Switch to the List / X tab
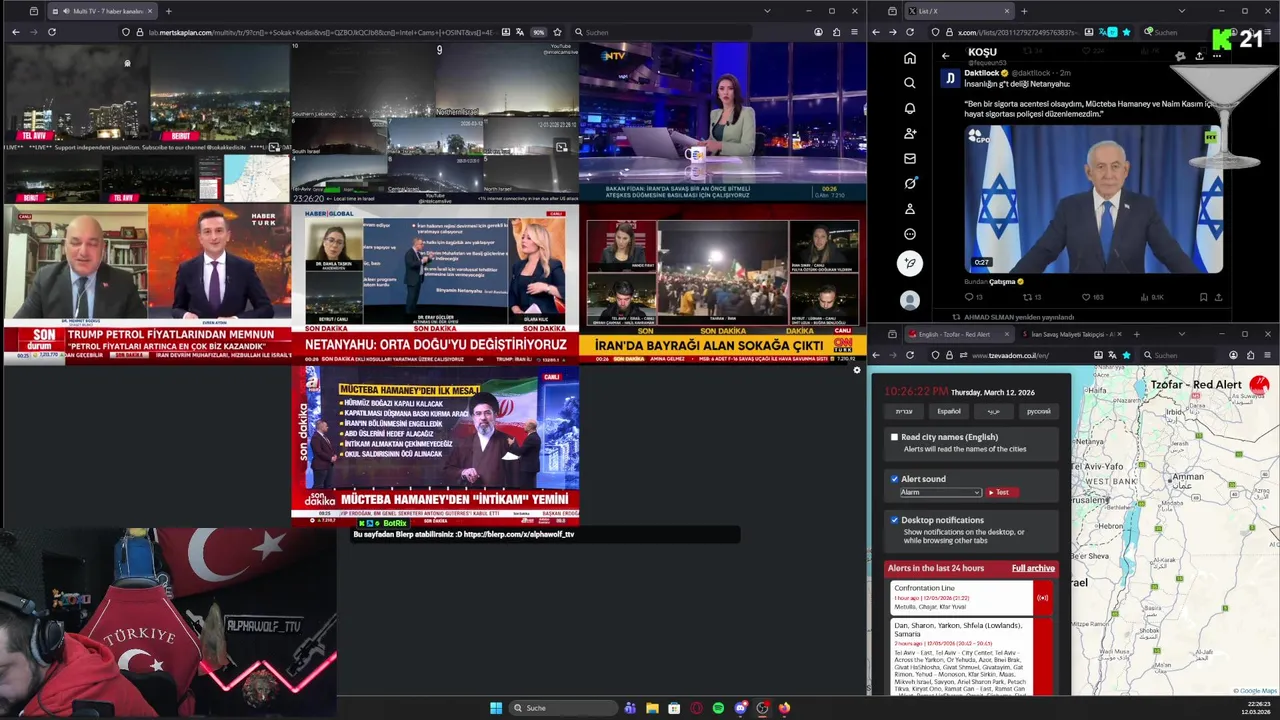 point(958,11)
